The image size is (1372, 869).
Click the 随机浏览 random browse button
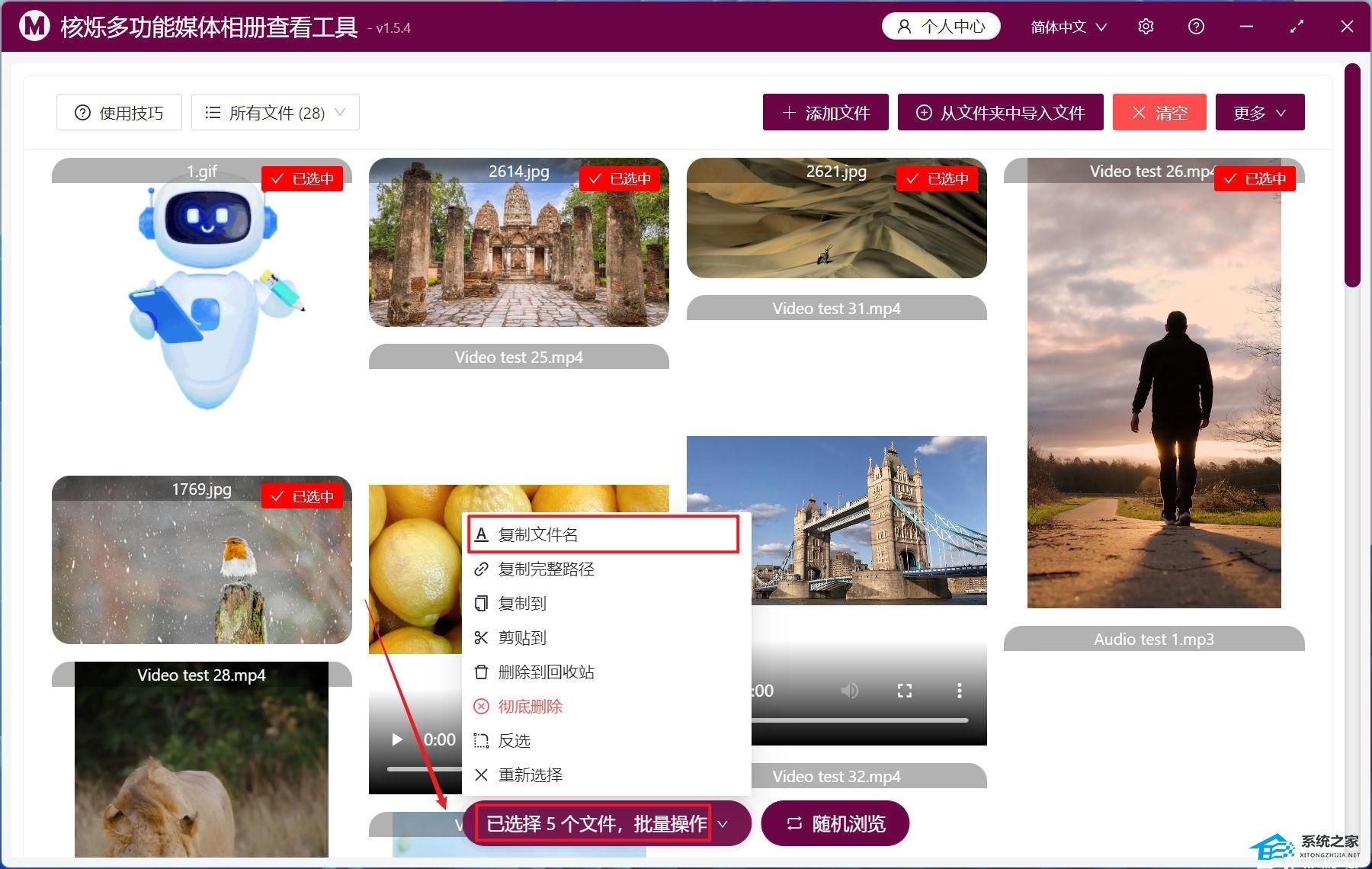835,823
